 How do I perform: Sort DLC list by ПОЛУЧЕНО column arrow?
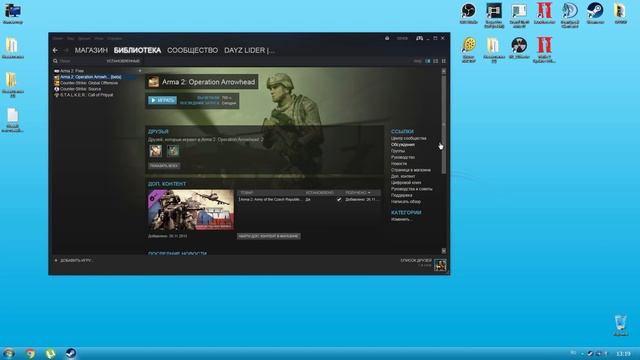(x=369, y=193)
